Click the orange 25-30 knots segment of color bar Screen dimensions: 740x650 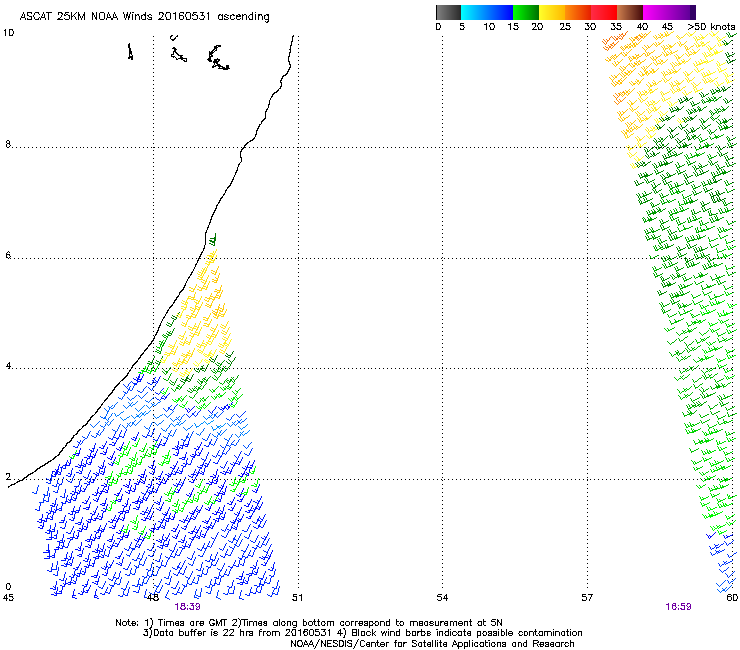coord(578,12)
